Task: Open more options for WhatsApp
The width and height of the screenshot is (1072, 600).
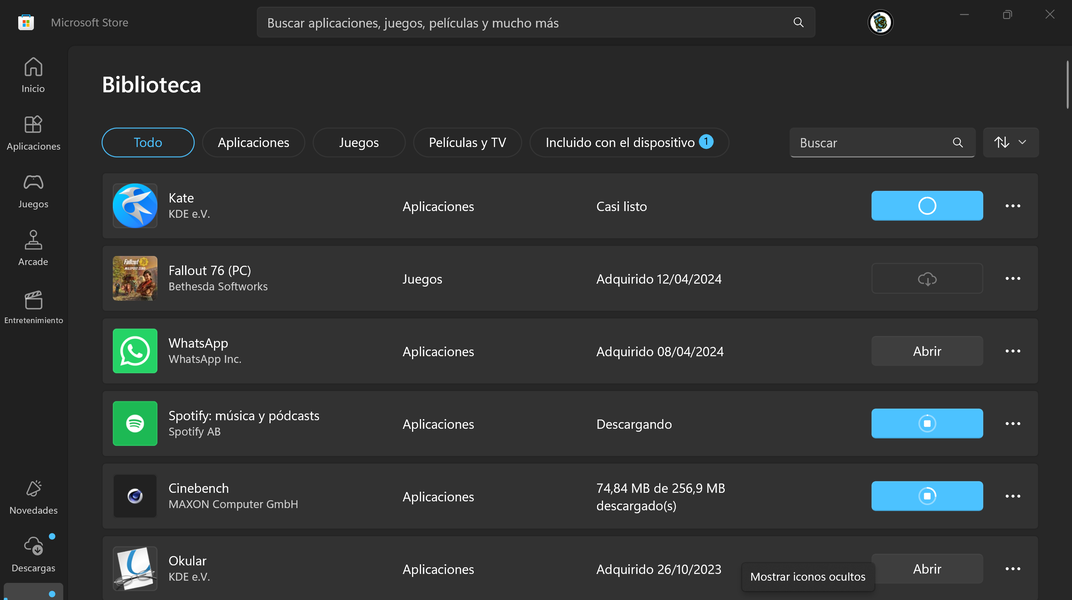Action: [x=1013, y=351]
